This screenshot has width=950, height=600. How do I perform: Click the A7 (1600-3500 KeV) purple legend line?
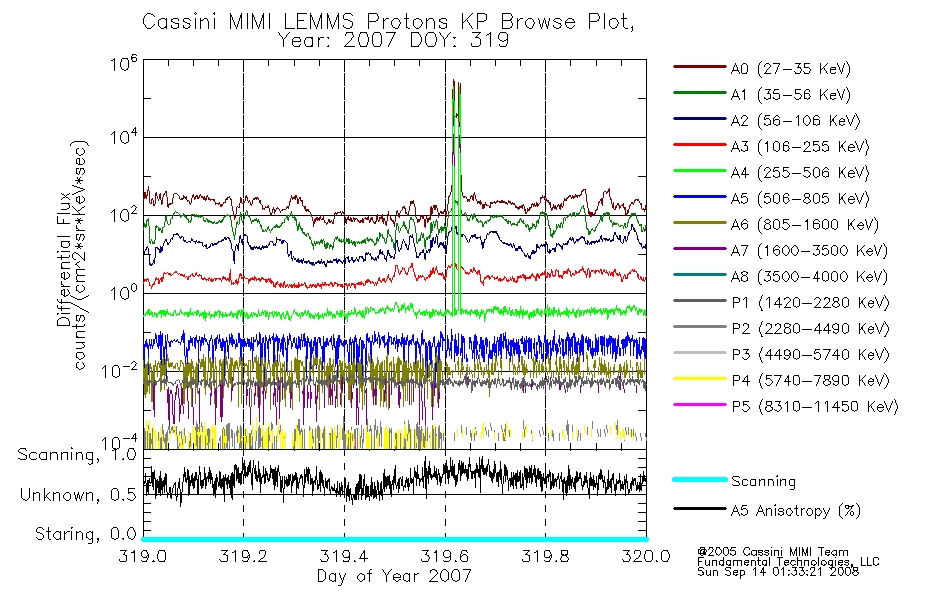(699, 248)
